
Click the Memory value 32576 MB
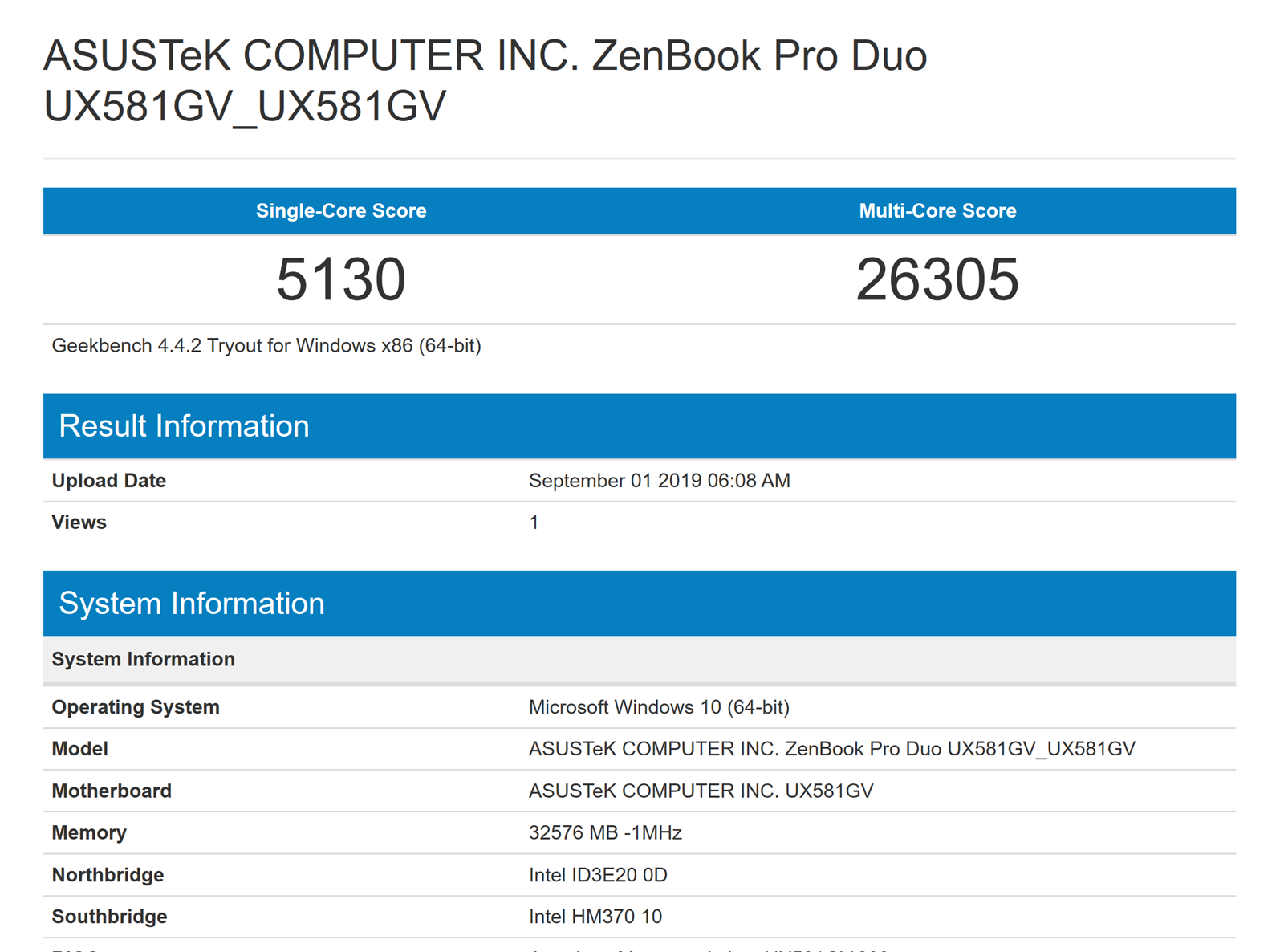pos(605,833)
